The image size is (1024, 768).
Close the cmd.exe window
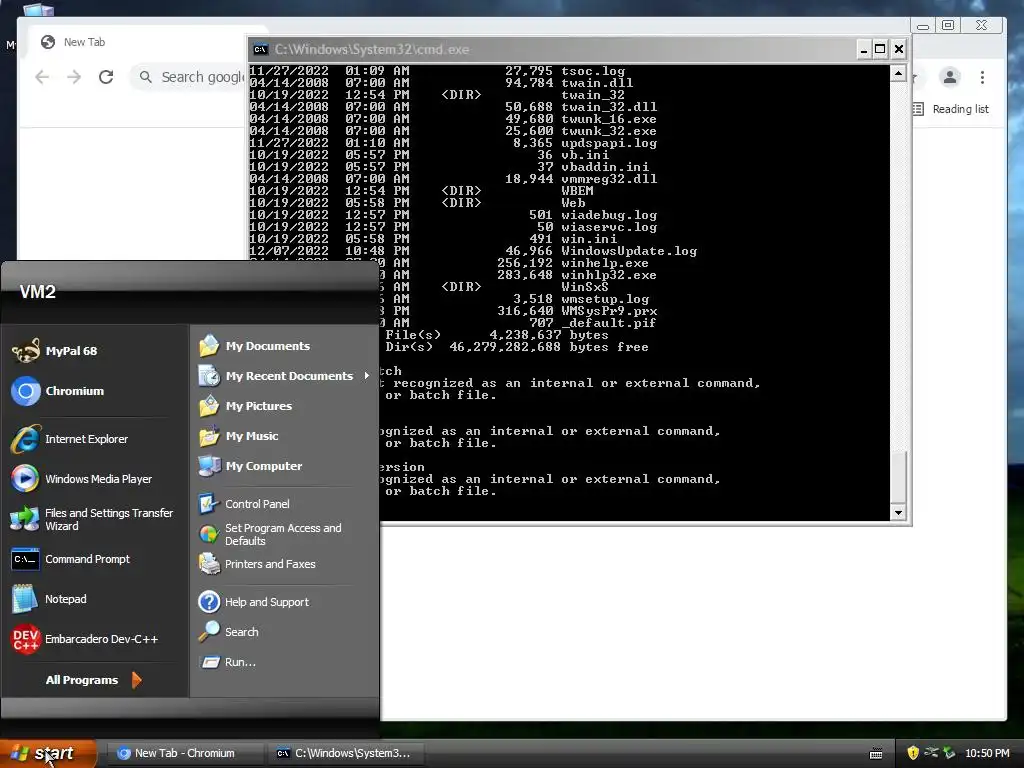point(899,49)
